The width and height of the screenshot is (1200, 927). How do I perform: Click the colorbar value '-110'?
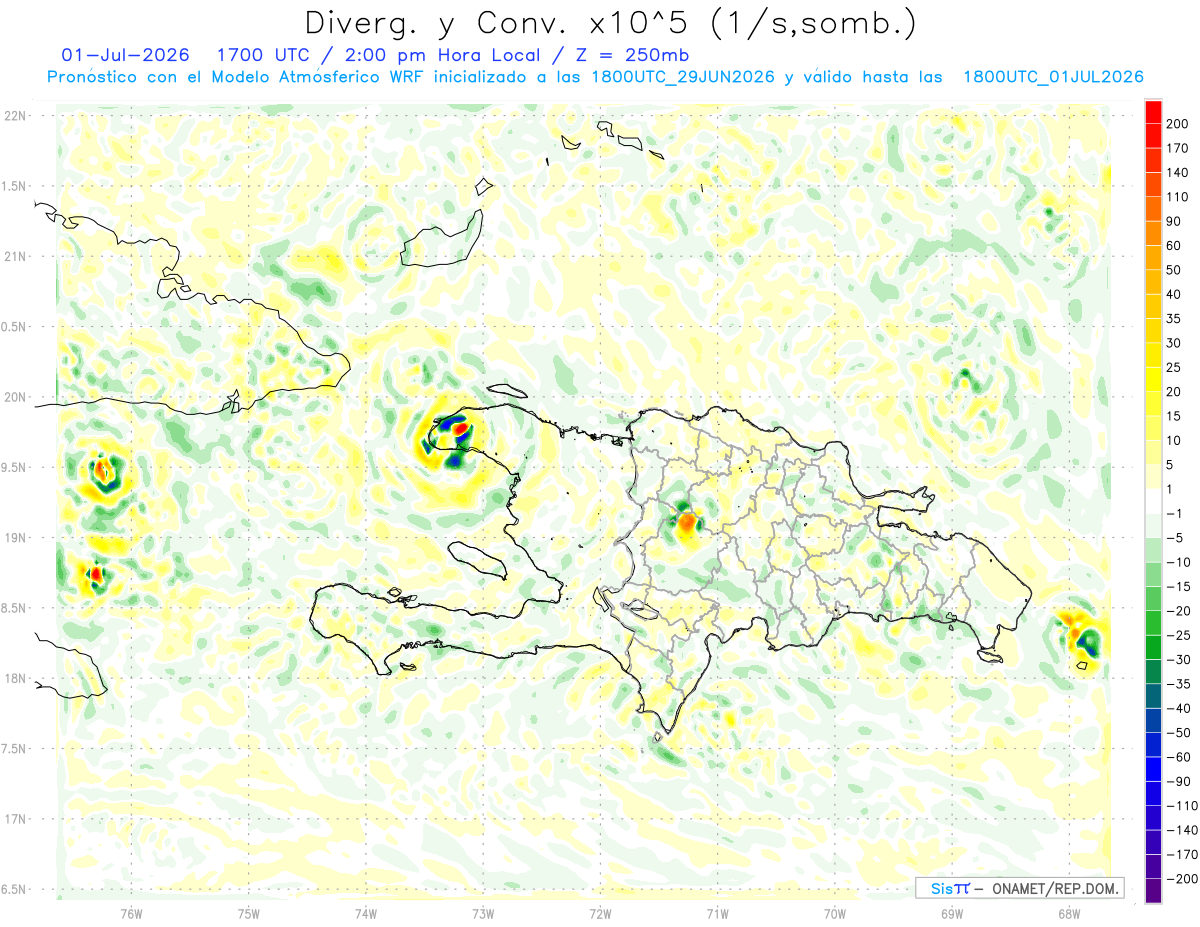pyautogui.click(x=1184, y=806)
